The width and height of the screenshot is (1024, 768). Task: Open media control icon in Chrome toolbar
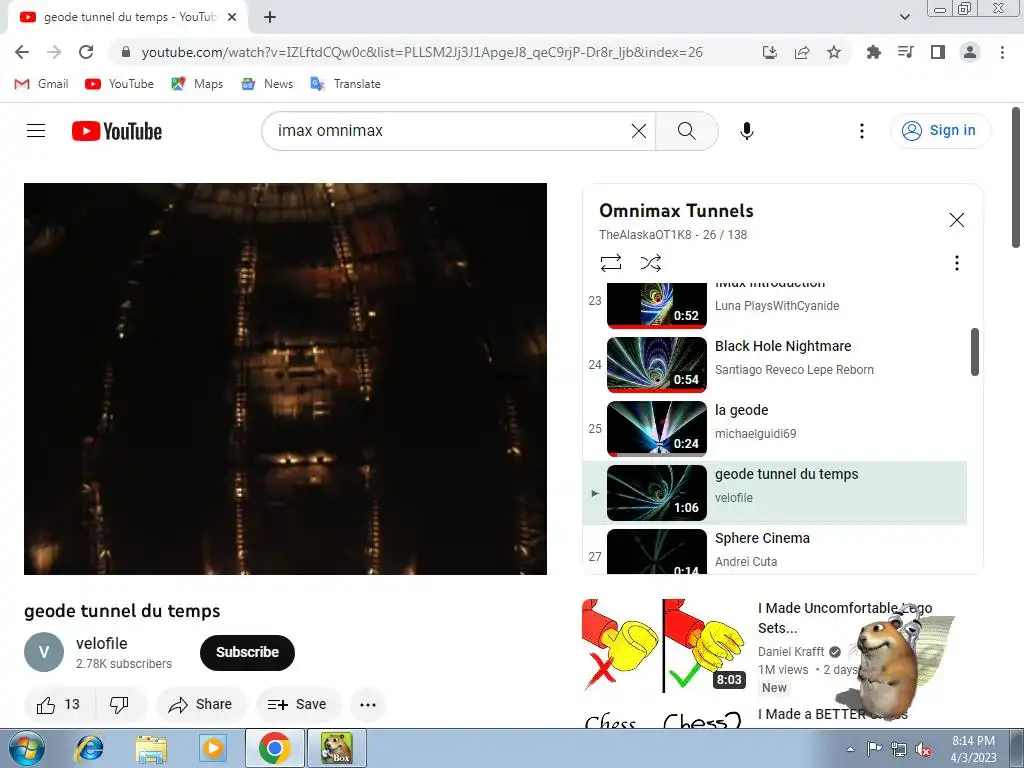905,52
